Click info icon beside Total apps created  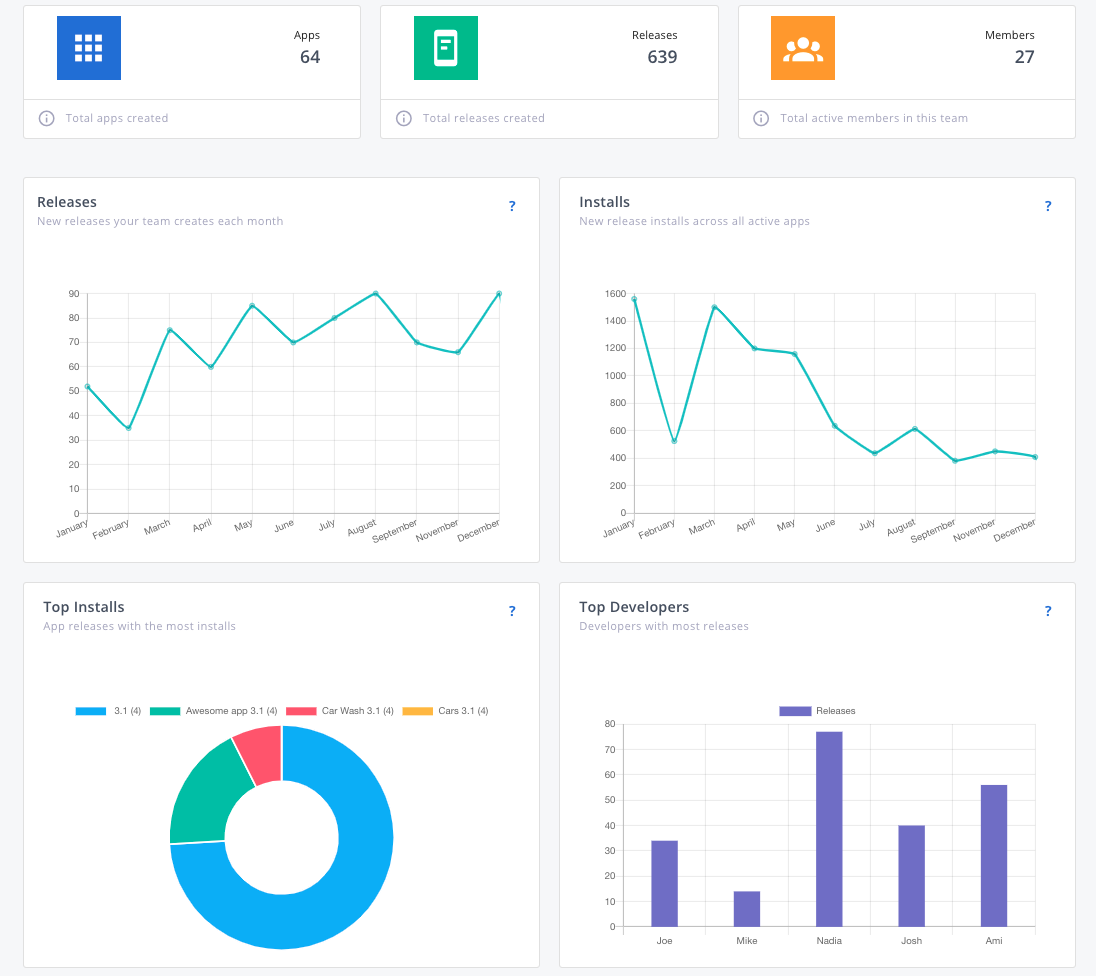click(x=46, y=118)
